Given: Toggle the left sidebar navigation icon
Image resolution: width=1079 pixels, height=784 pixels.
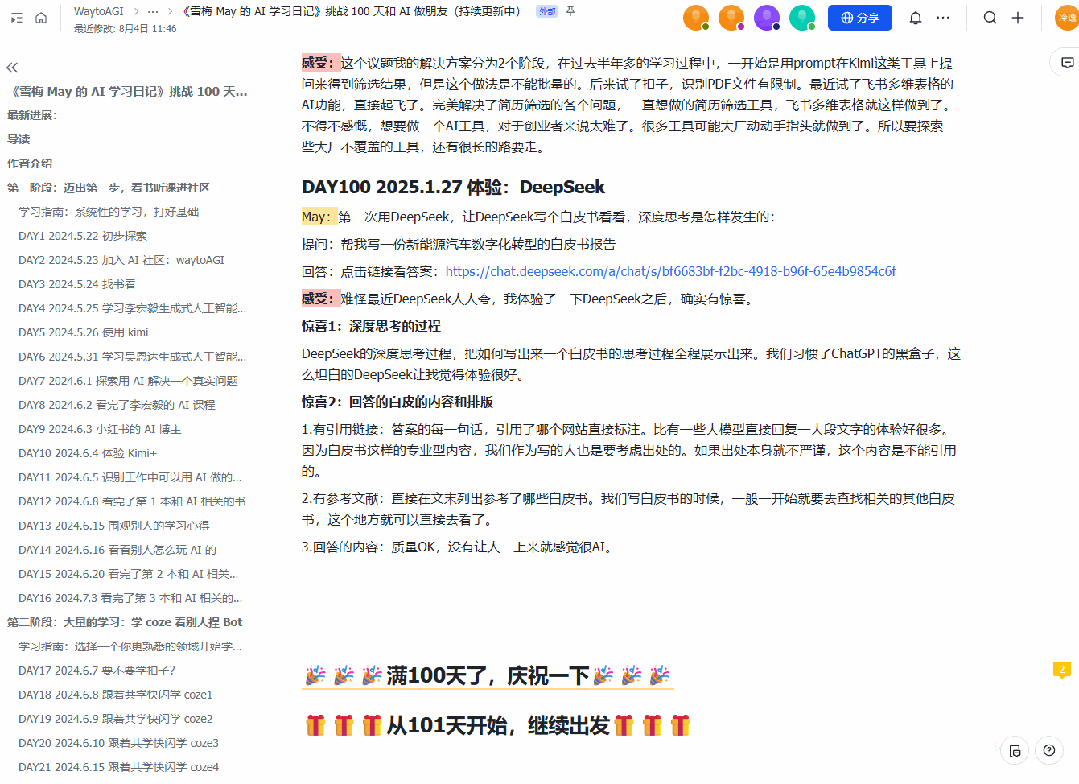Looking at the screenshot, I should [17, 18].
